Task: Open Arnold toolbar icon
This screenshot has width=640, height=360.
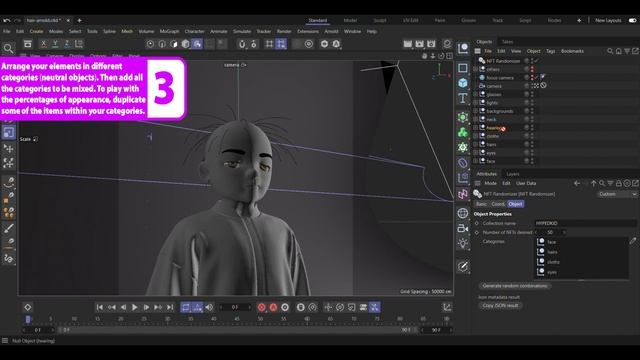Action: [x=336, y=44]
